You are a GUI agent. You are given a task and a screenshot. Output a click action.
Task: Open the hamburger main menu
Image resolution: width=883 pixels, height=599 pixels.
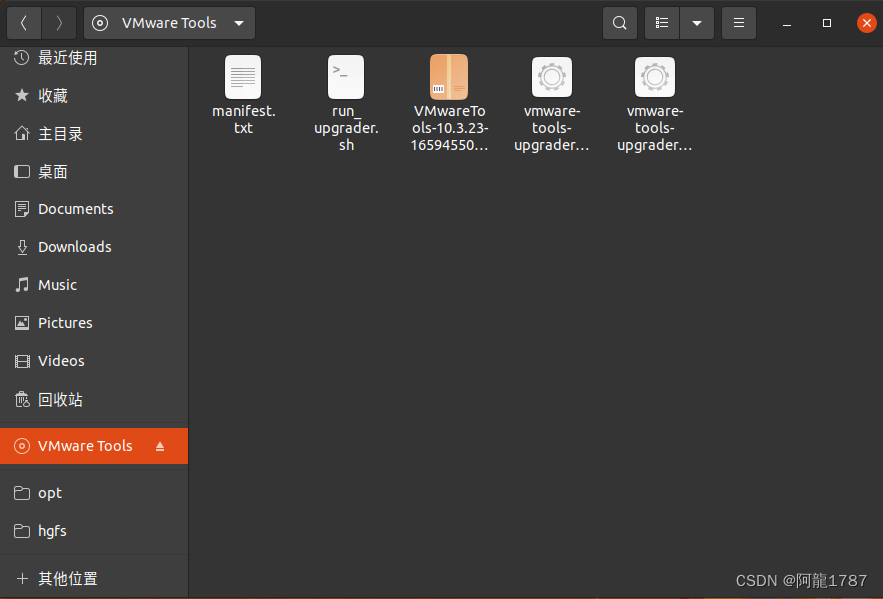739,23
